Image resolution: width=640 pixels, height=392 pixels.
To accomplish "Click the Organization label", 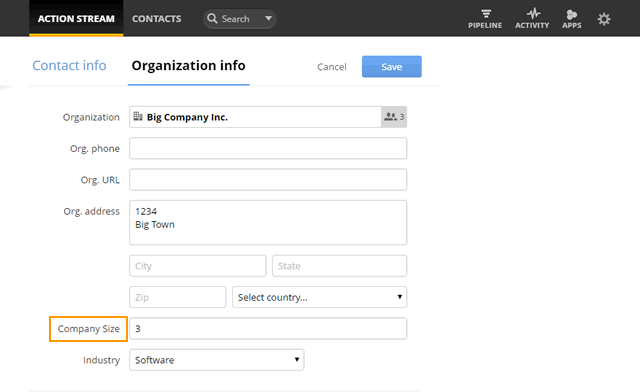I will click(91, 117).
